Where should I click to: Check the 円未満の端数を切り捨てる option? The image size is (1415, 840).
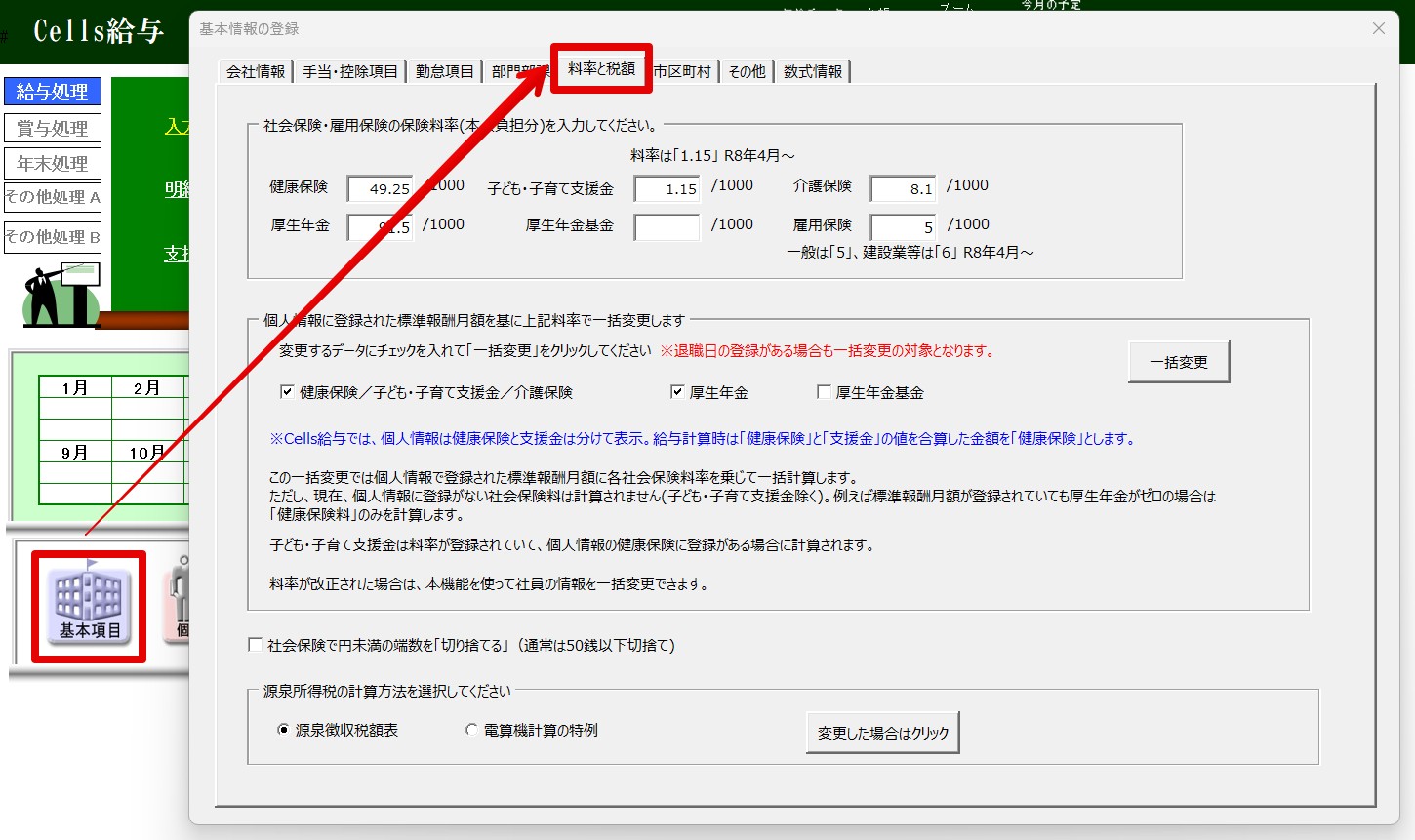[256, 645]
